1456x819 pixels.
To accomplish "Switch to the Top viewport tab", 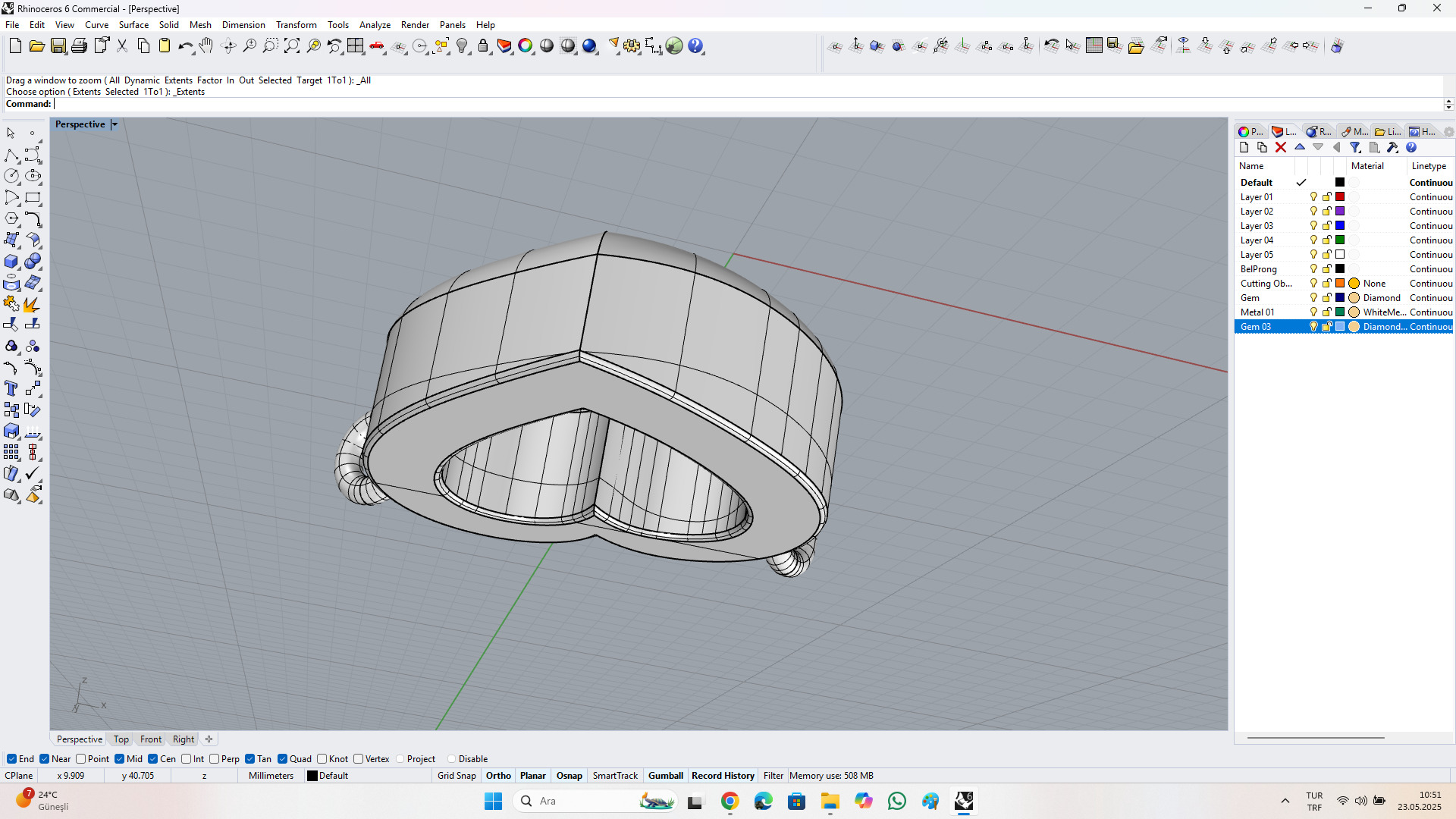I will pos(121,739).
